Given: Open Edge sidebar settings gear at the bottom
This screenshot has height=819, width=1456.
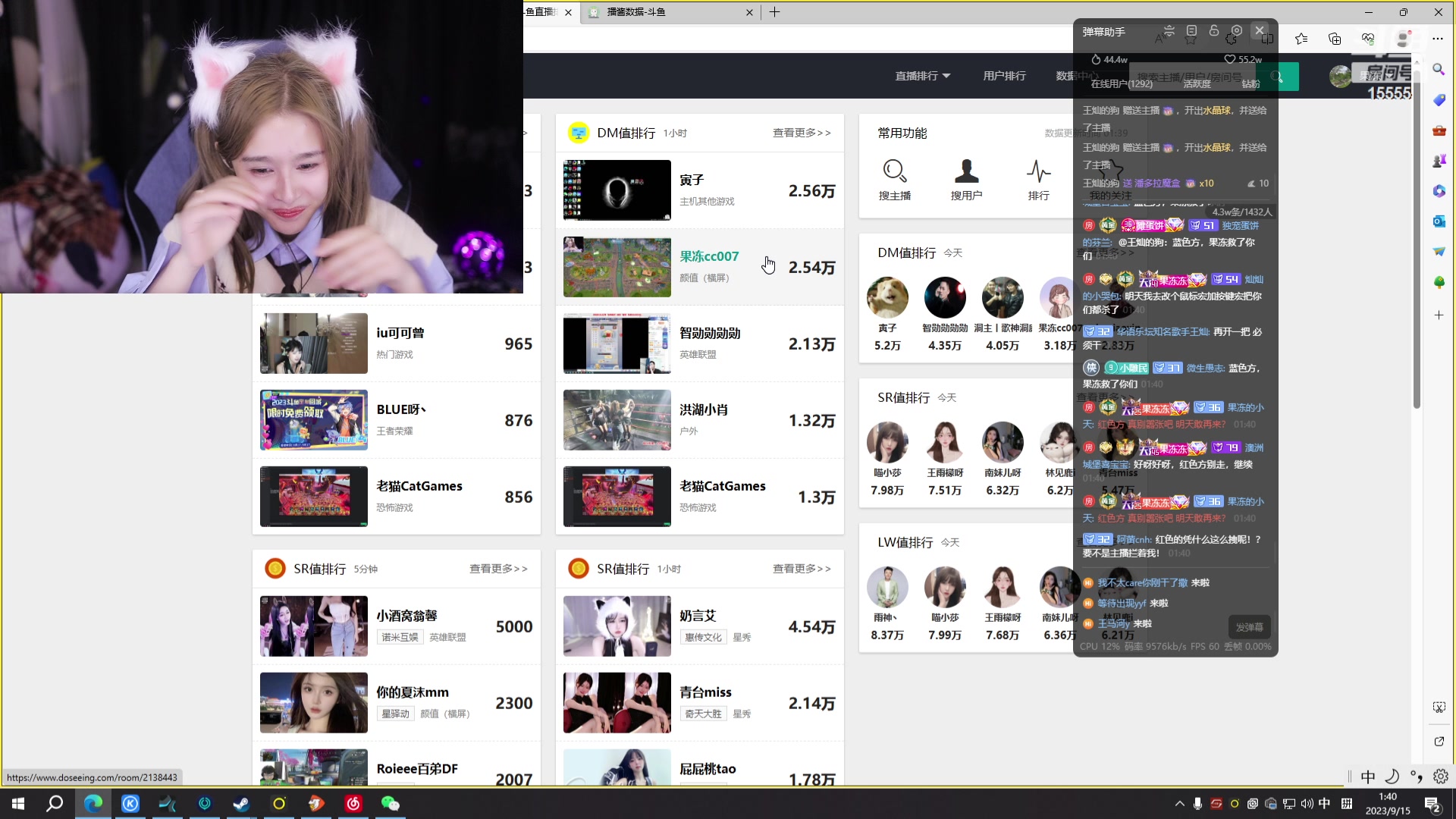Looking at the screenshot, I should 1440,777.
